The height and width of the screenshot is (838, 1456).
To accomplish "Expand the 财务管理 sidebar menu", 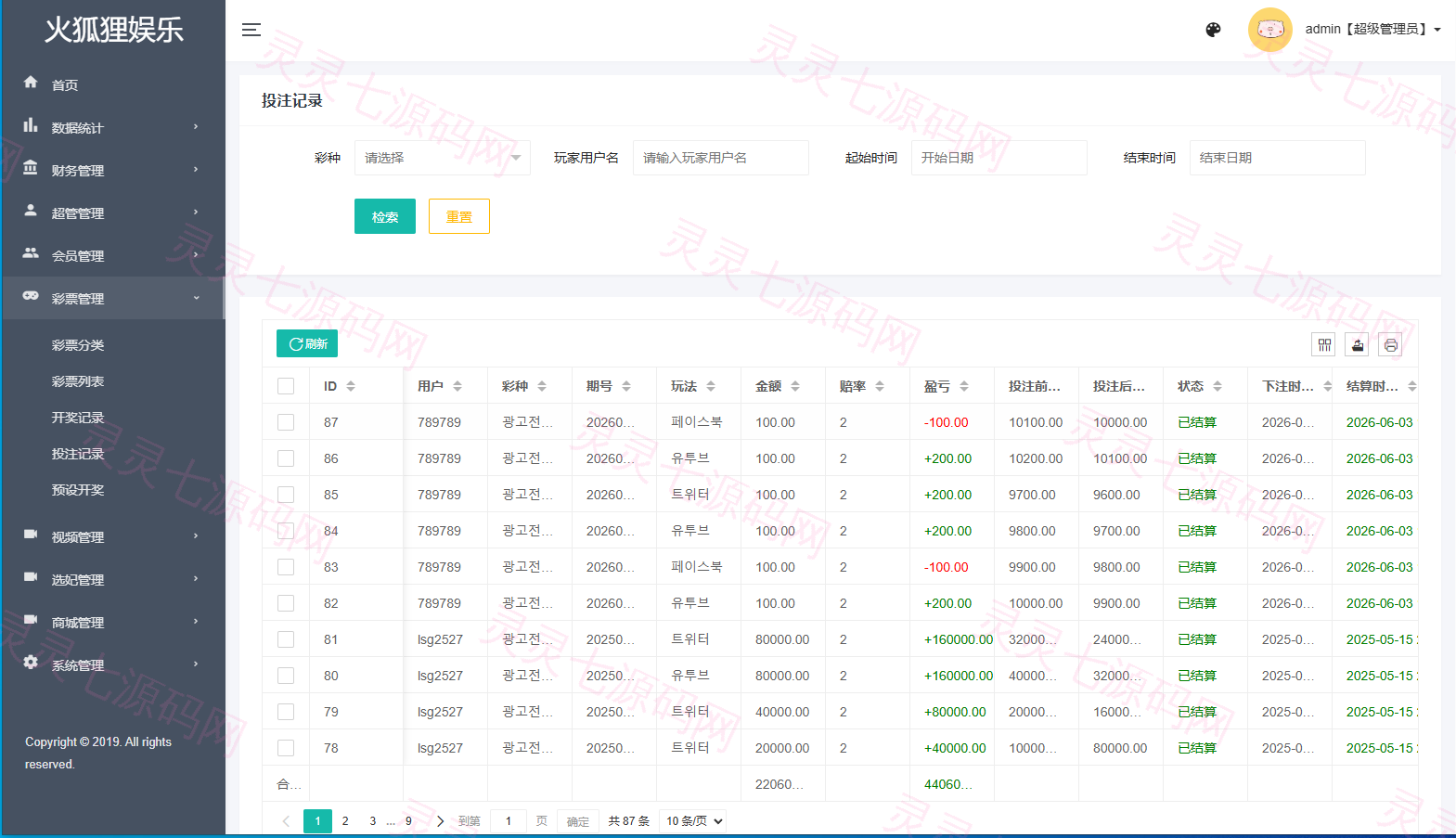I will [x=113, y=170].
